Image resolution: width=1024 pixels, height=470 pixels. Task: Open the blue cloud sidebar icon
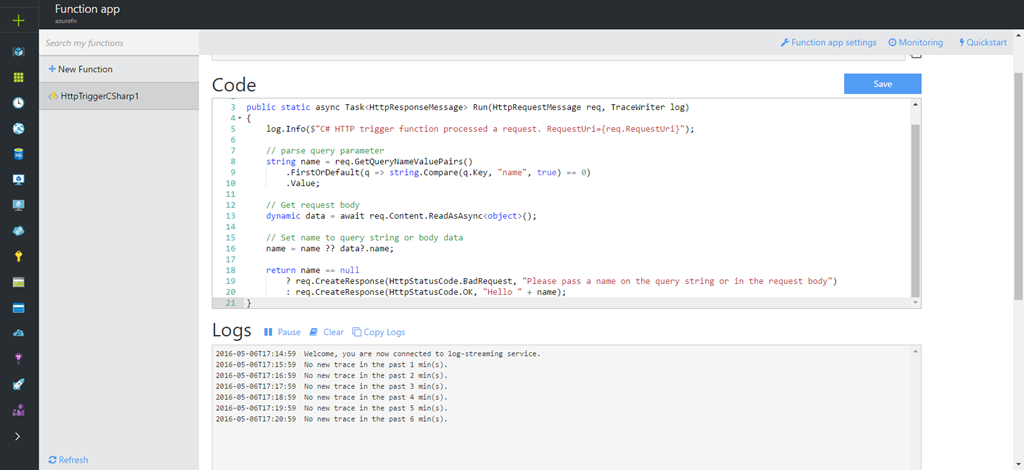click(18, 333)
